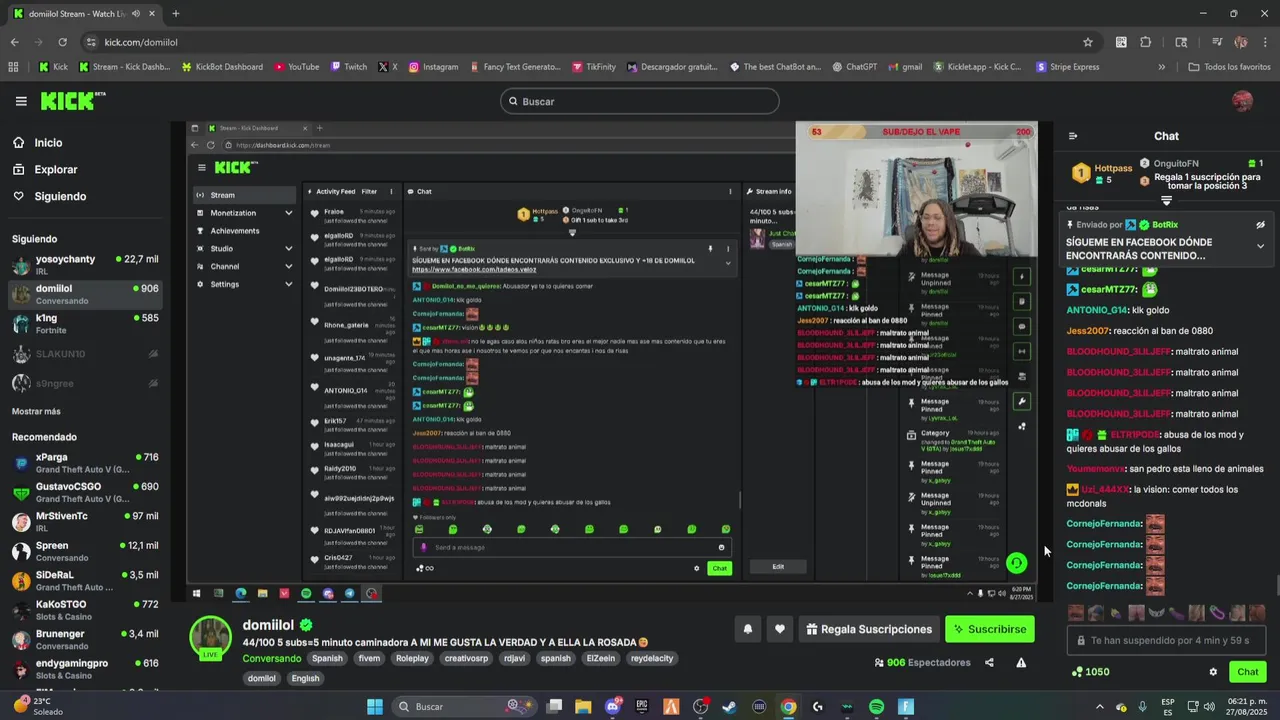Select the reydelacity tag
The image size is (1280, 720).
coord(652,658)
